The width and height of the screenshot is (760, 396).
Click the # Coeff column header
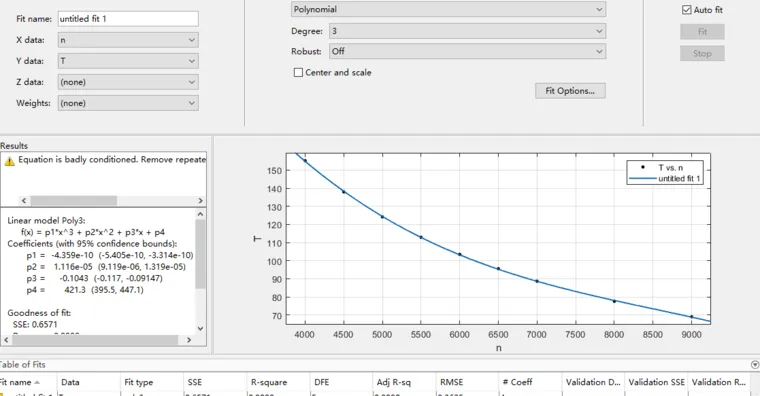tap(530, 382)
